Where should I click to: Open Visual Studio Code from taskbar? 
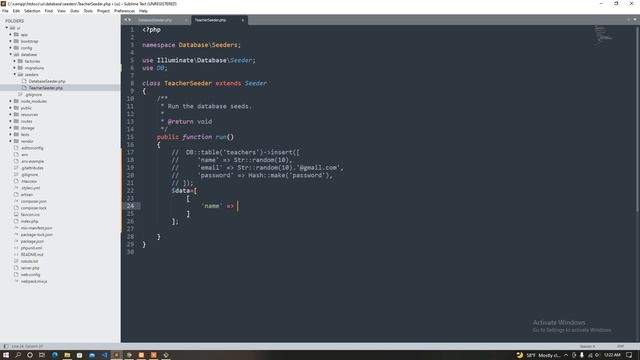click(x=104, y=355)
